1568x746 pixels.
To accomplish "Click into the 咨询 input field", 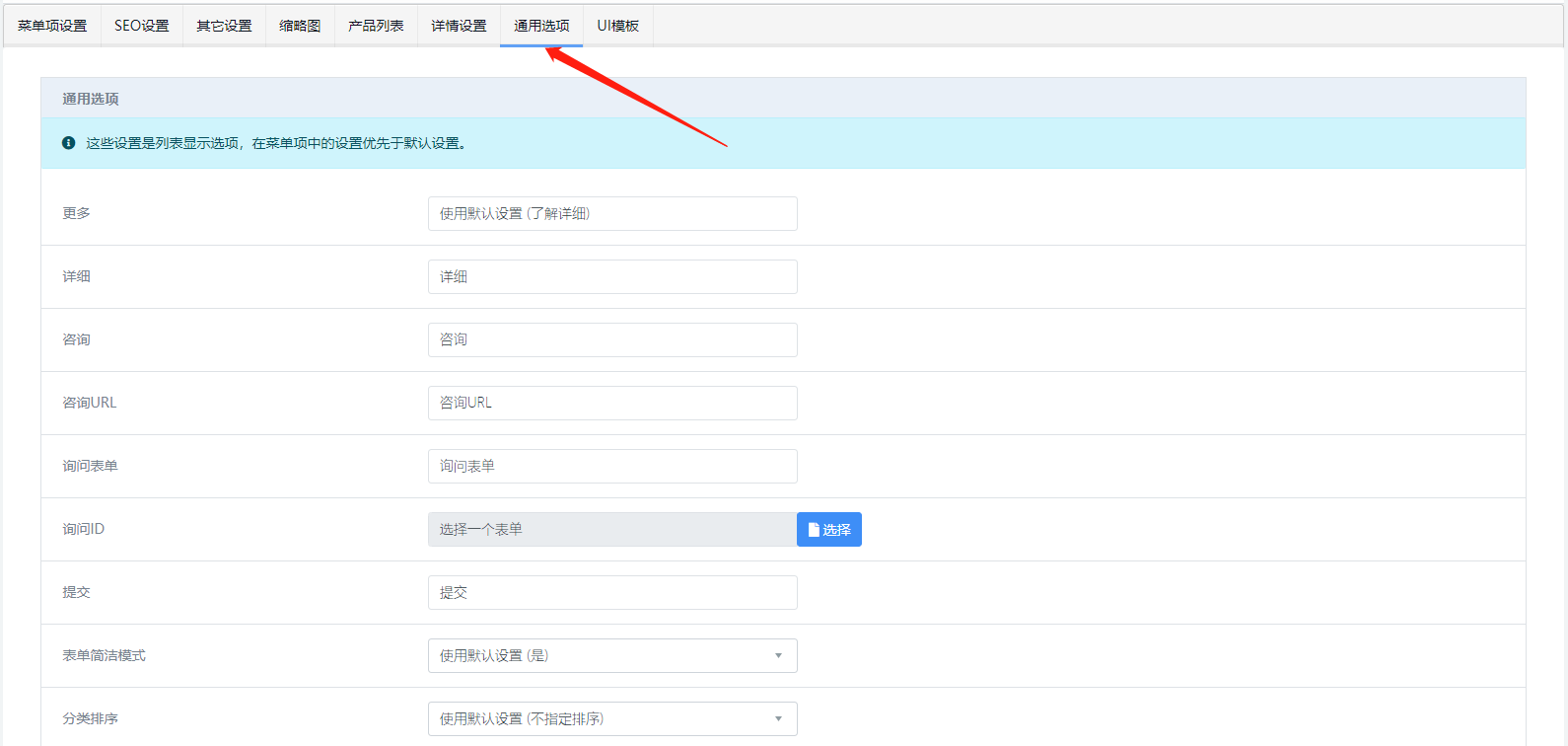I will (611, 340).
